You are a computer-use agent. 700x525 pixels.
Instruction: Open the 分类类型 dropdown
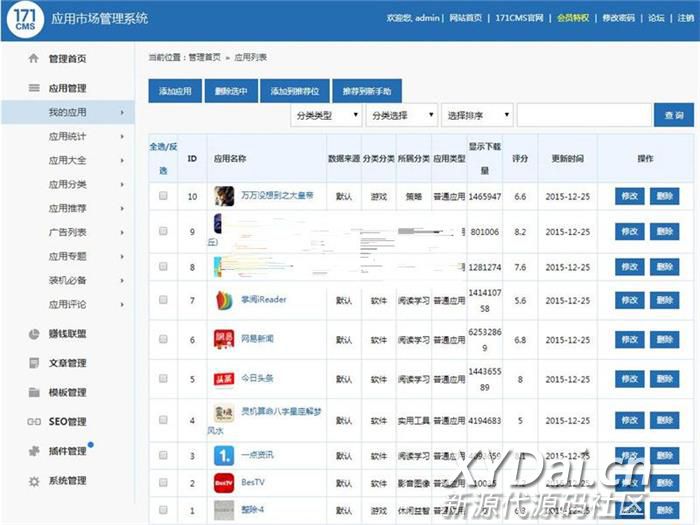326,115
